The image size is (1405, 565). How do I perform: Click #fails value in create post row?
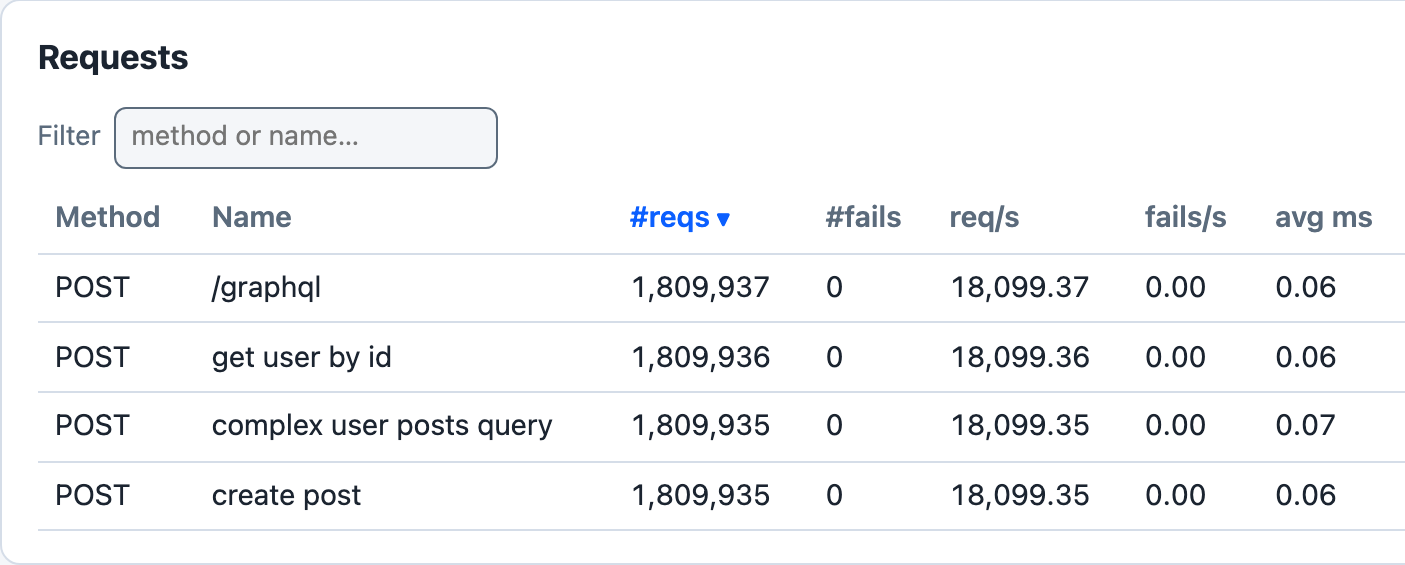click(x=835, y=495)
